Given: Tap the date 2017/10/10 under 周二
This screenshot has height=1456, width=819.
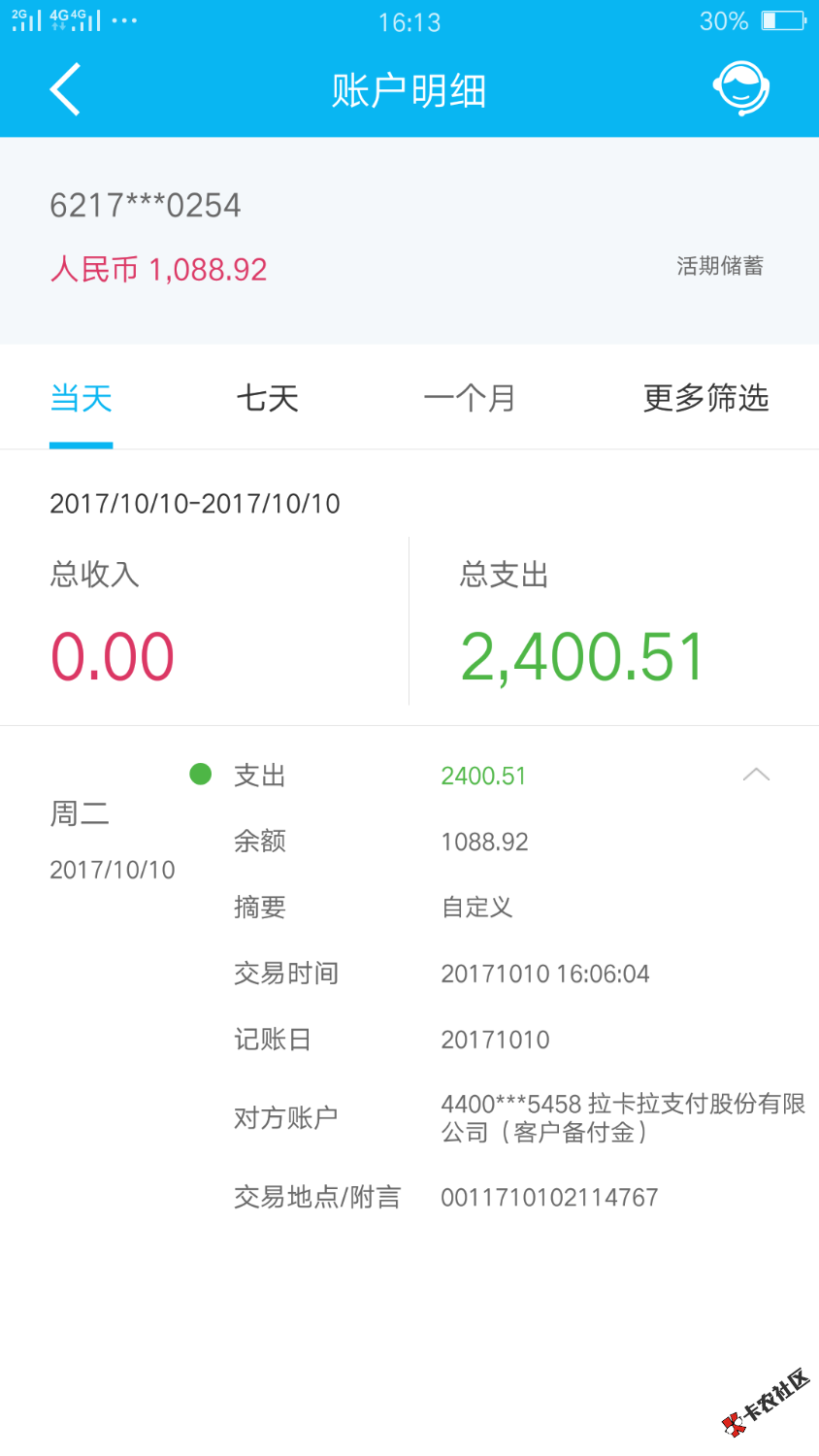Looking at the screenshot, I should pyautogui.click(x=113, y=870).
